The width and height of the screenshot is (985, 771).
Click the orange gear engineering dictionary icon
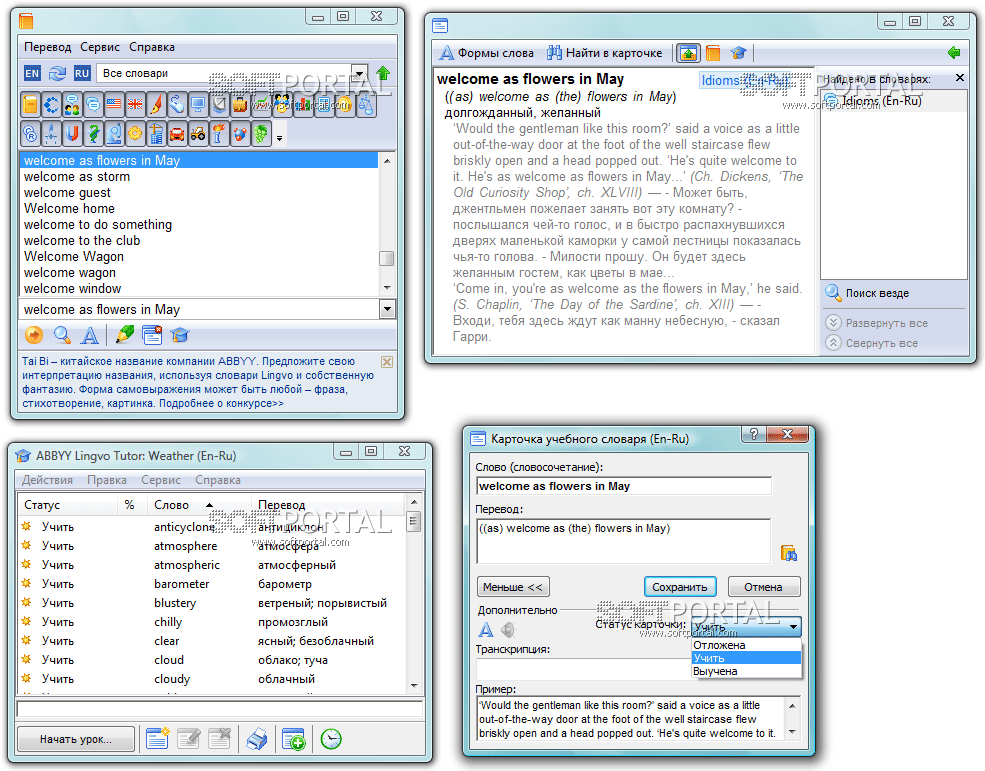click(x=135, y=133)
